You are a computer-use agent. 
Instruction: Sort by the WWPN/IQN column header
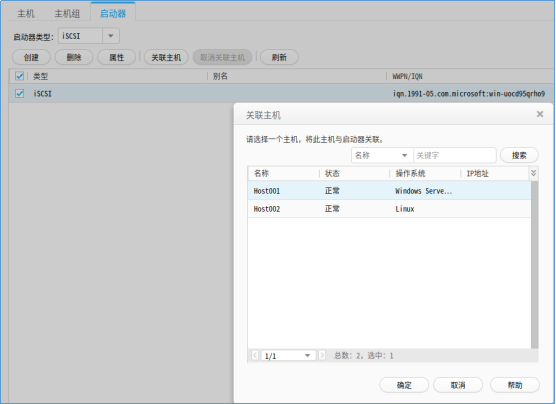[x=407, y=76]
